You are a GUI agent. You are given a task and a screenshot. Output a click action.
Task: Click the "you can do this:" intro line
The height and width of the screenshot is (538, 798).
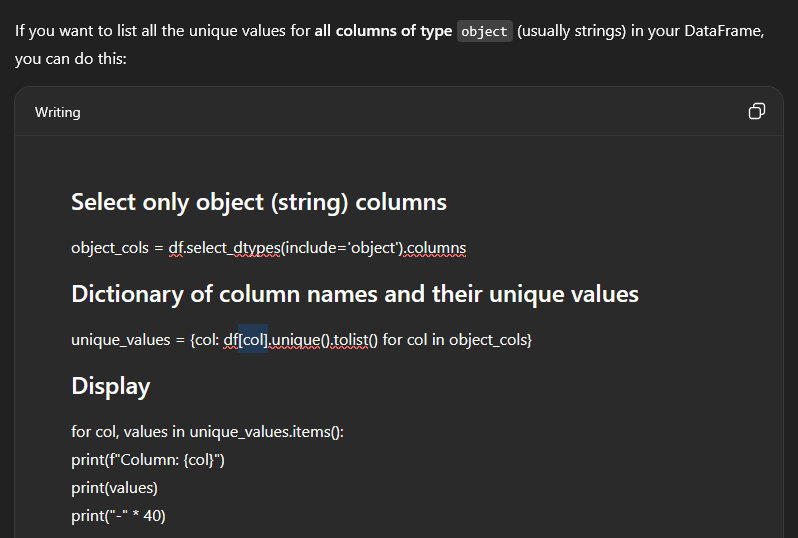71,60
